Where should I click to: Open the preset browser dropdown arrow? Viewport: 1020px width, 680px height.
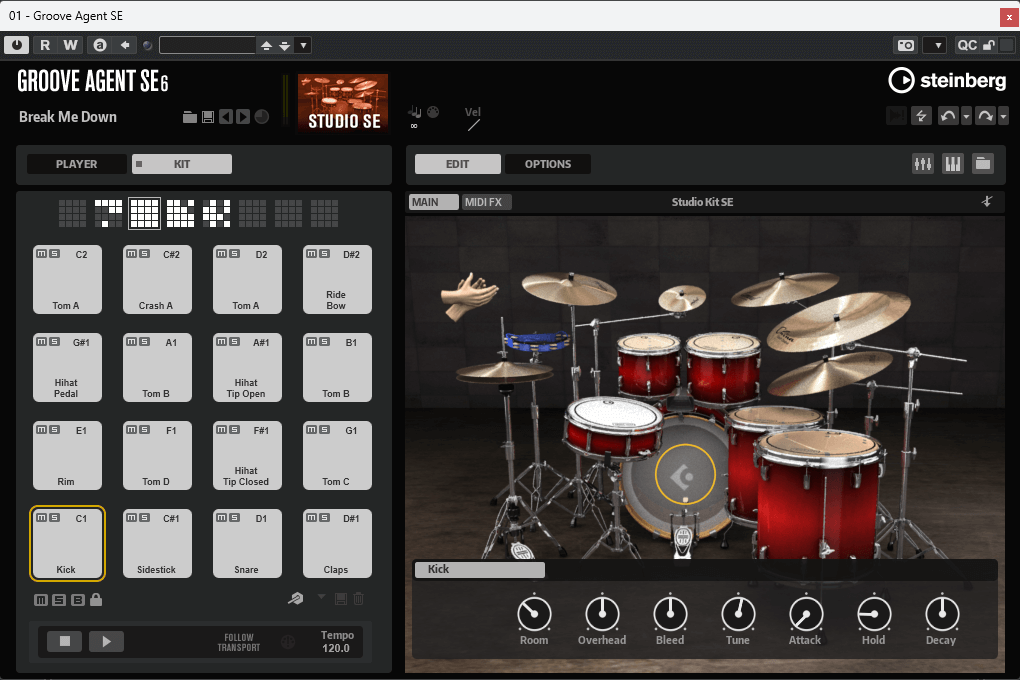point(303,45)
